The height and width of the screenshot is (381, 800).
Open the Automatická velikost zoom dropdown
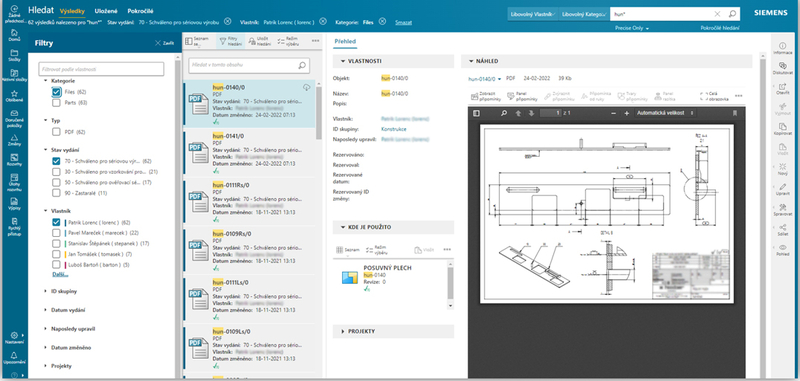tap(666, 113)
